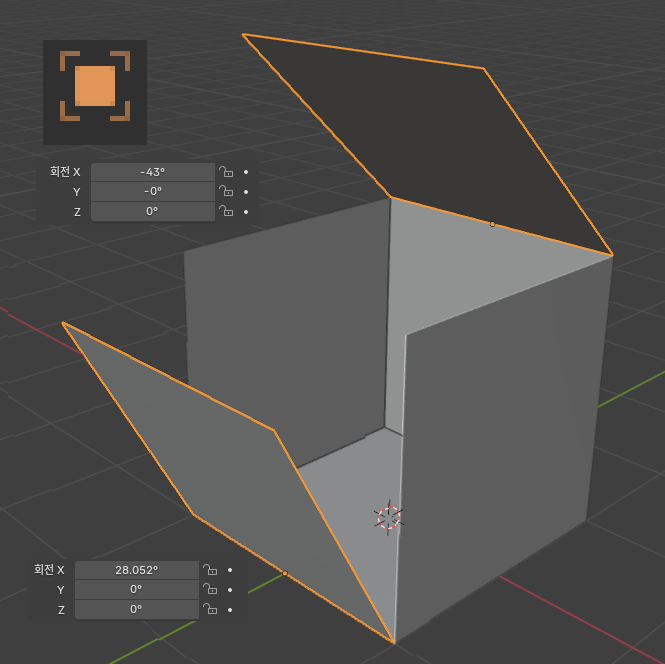Image resolution: width=665 pixels, height=664 pixels.
Task: Edit the rotation X field showing -43°
Action: pyautogui.click(x=153, y=172)
